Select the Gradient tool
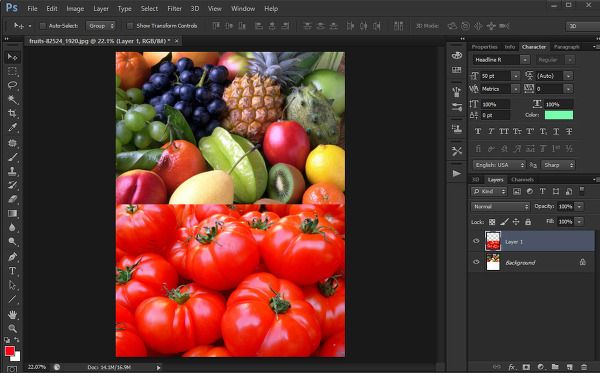This screenshot has width=600, height=373. click(x=12, y=213)
